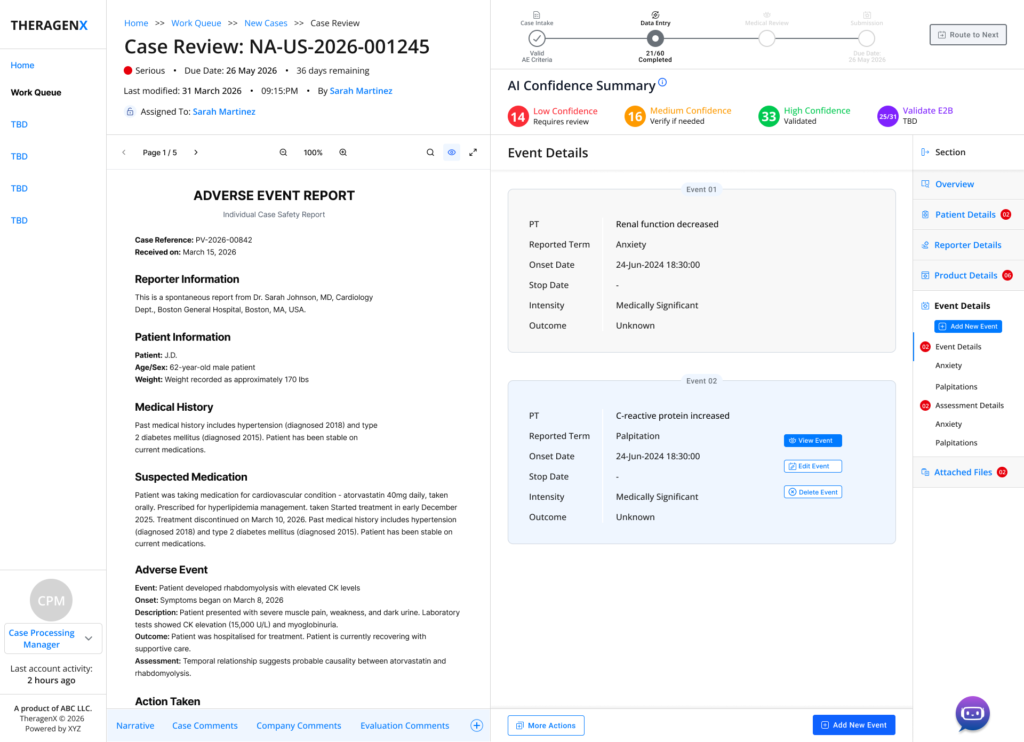The image size is (1024, 742).
Task: Click the TheragenX logo
Action: 49,25
